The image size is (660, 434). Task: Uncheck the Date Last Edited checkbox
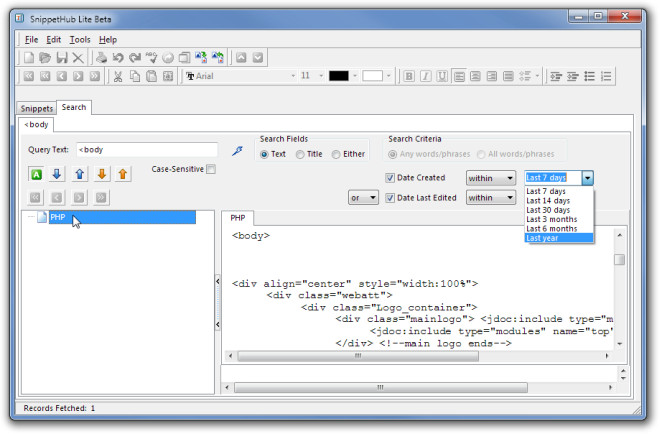(390, 198)
